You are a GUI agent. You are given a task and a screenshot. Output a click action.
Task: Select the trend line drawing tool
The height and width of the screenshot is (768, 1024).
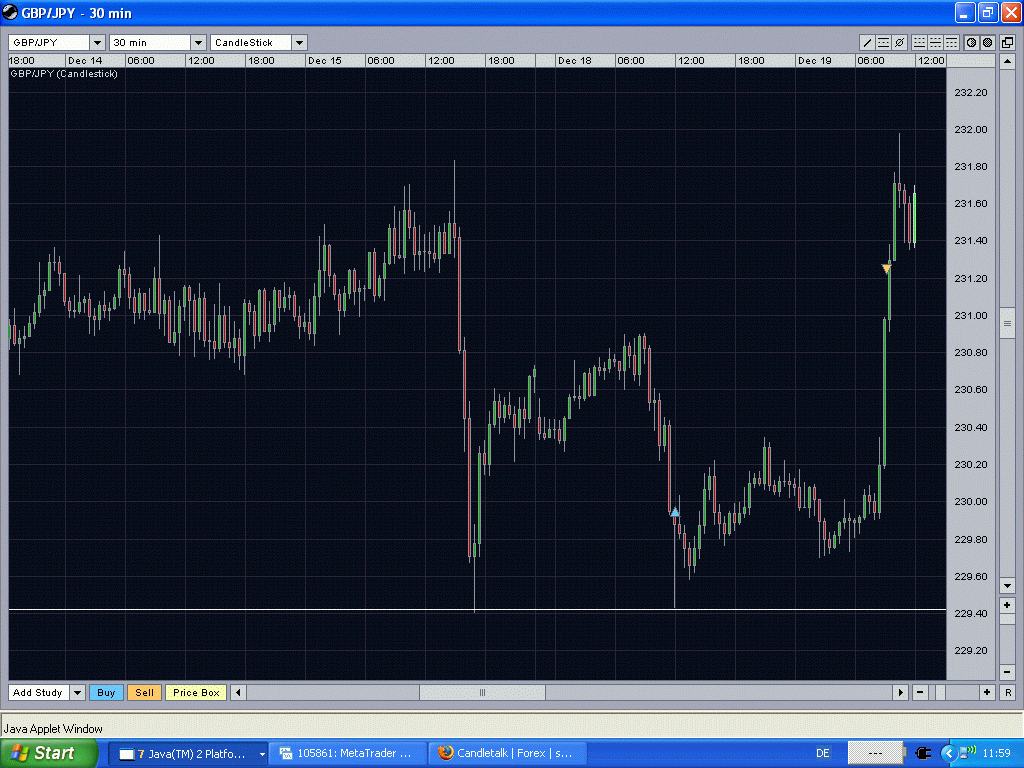(867, 42)
